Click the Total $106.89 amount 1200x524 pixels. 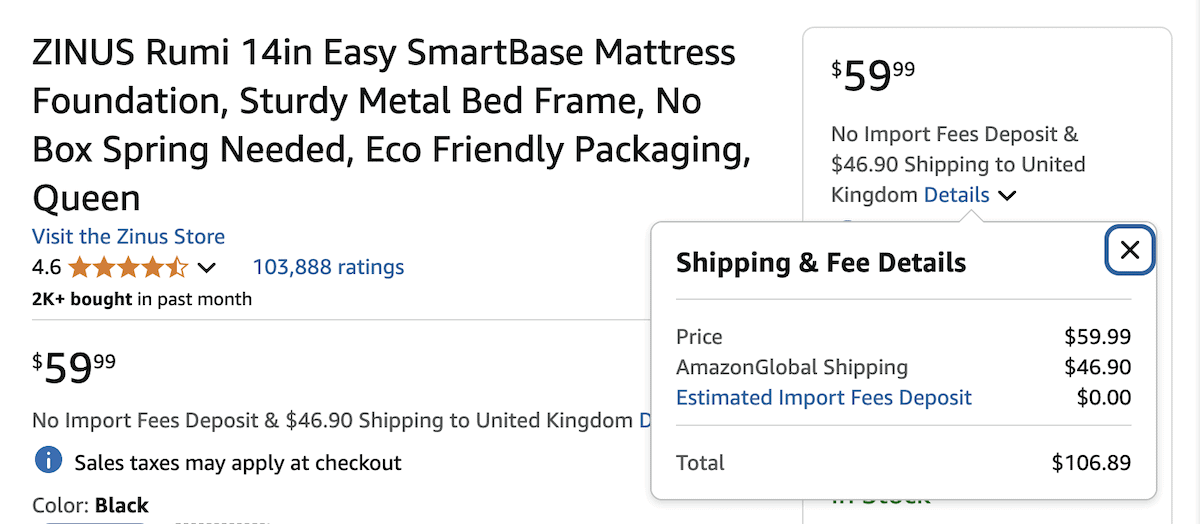coord(1091,463)
